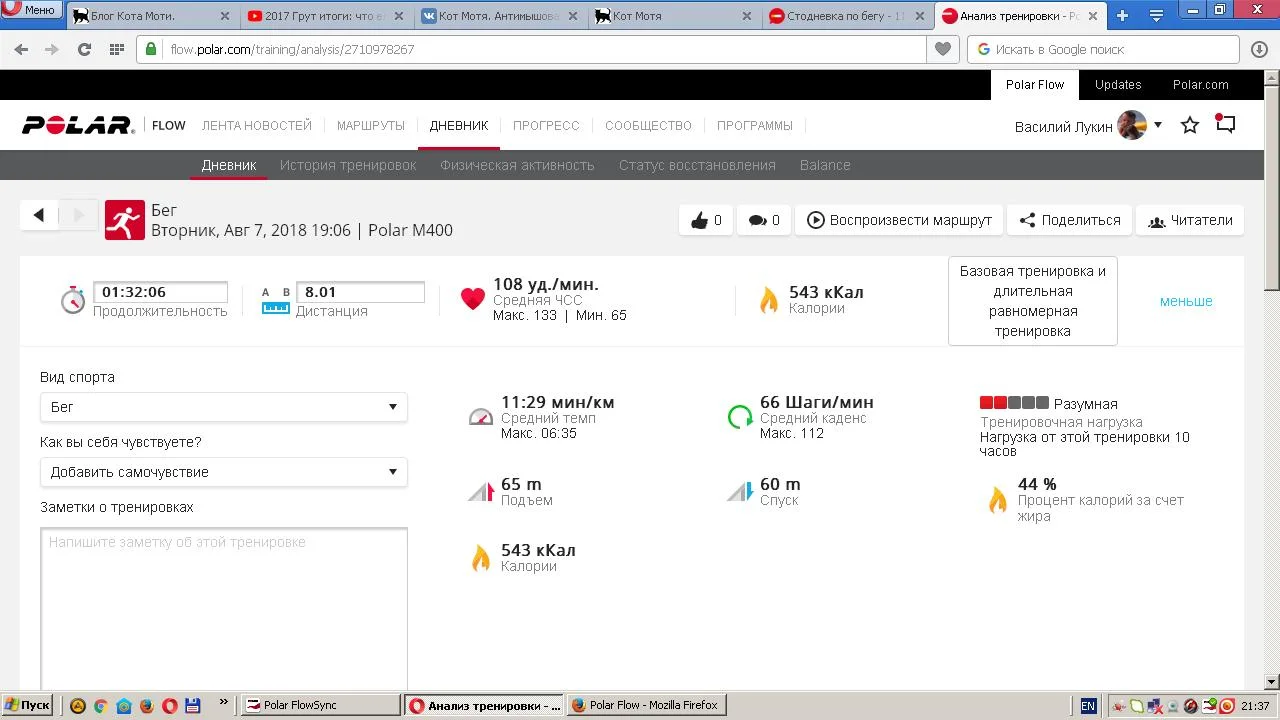
Task: Click the Дистанция value field
Action: (x=360, y=292)
